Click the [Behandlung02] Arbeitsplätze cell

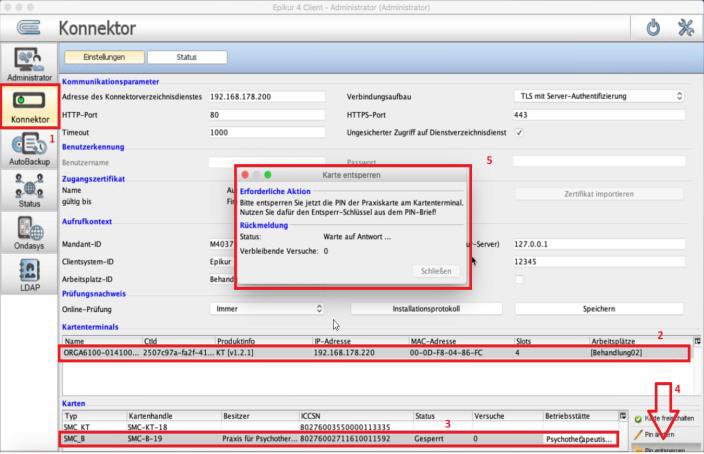[616, 353]
